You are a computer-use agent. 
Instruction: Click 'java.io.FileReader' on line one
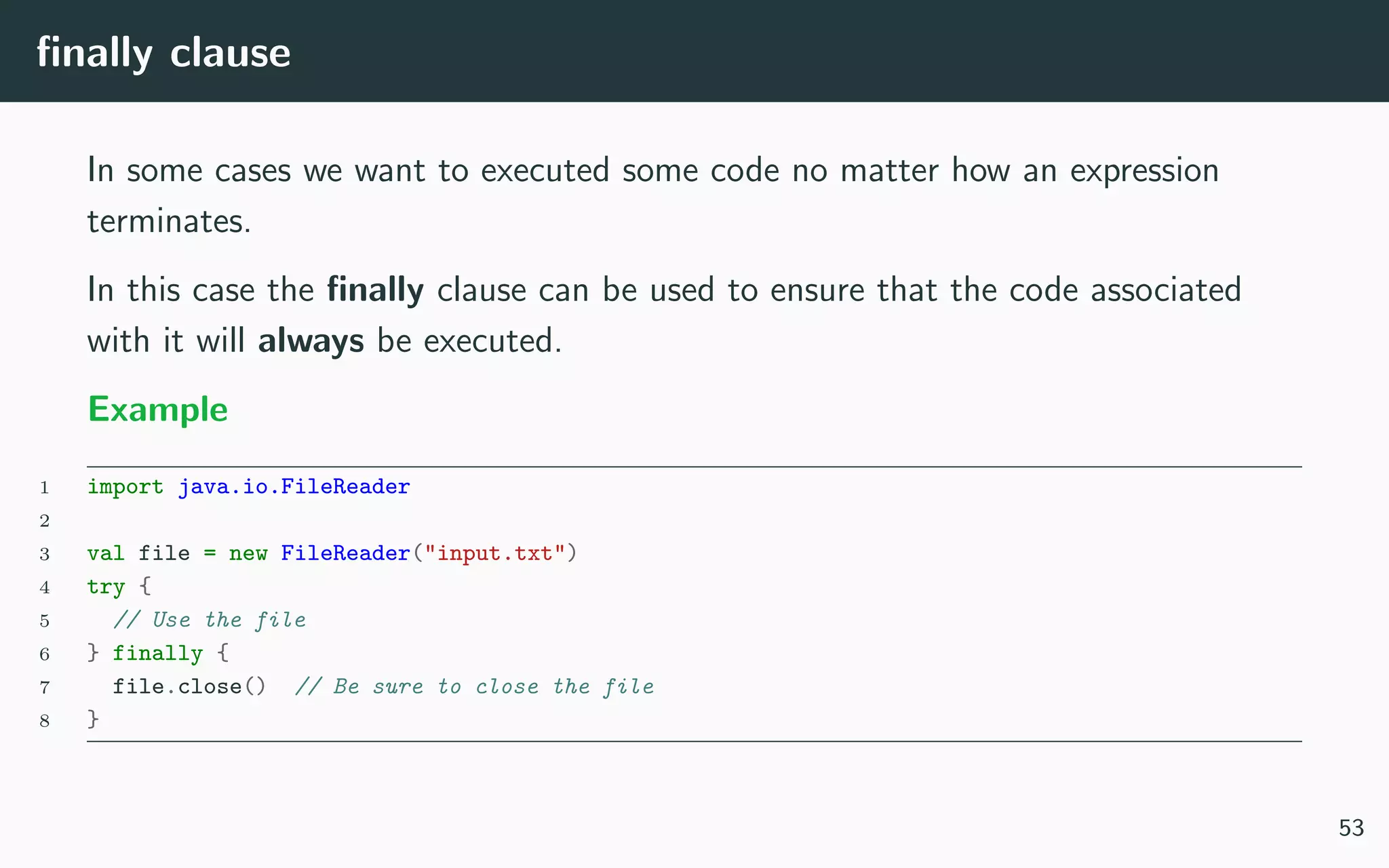(x=294, y=487)
